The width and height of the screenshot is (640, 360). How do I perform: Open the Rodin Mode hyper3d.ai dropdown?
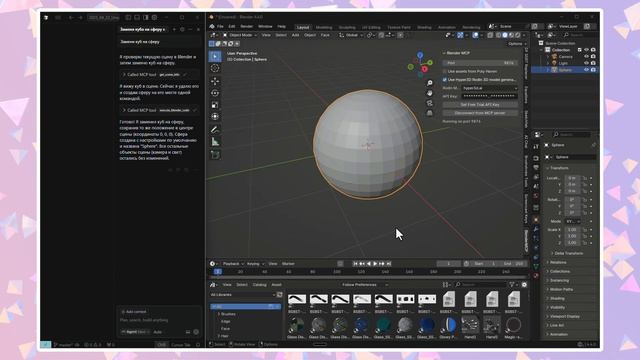point(489,88)
